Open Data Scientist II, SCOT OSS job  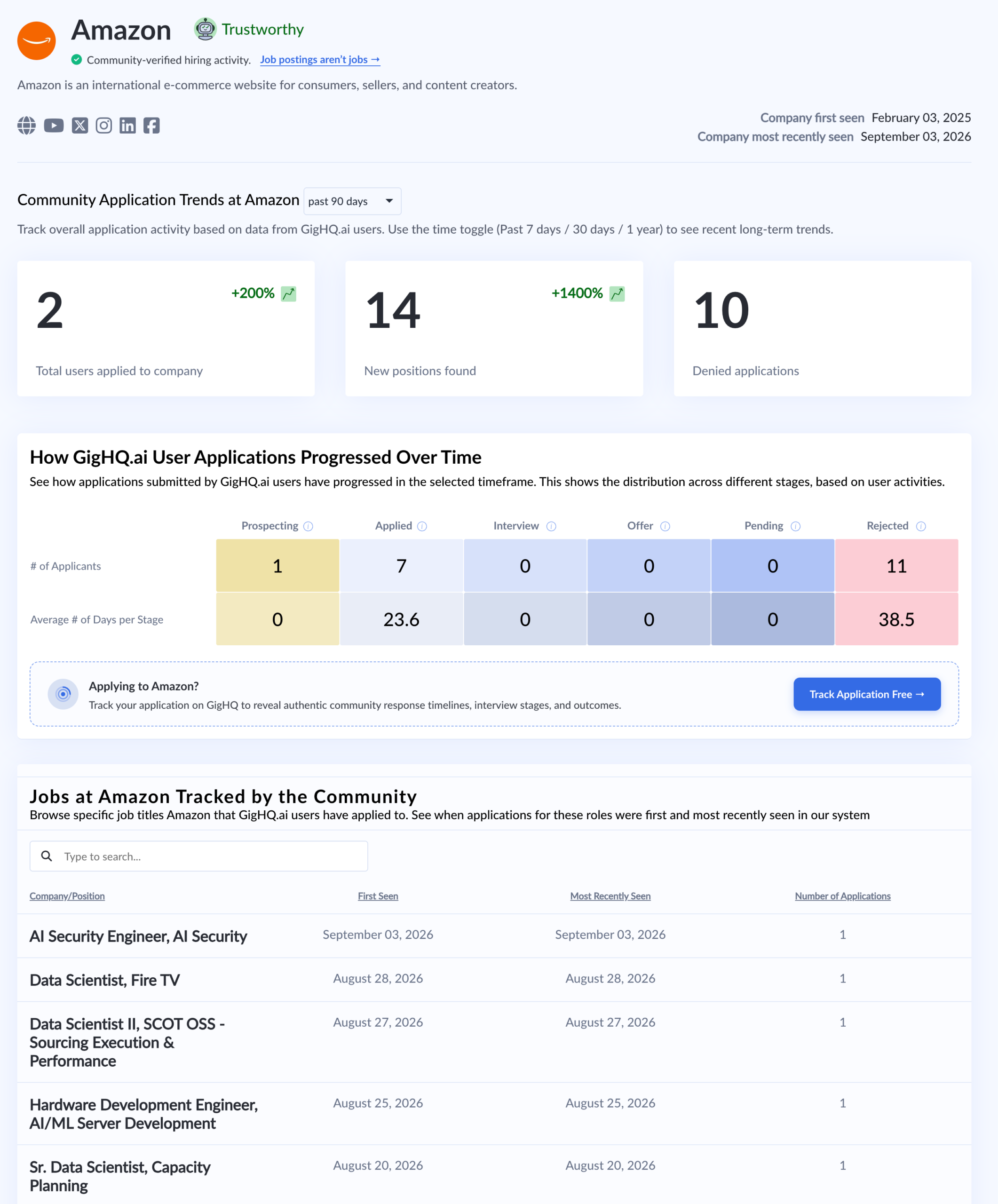click(x=127, y=1042)
